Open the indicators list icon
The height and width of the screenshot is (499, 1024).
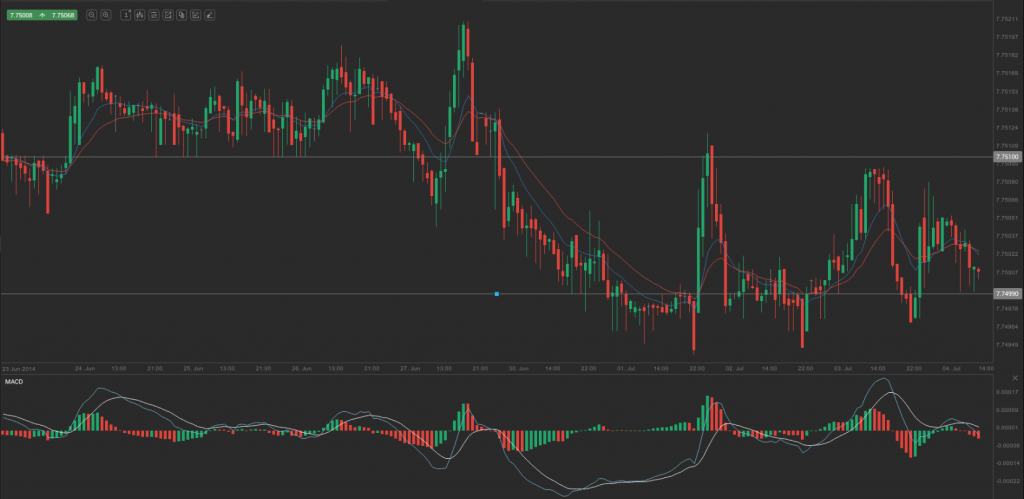point(153,15)
